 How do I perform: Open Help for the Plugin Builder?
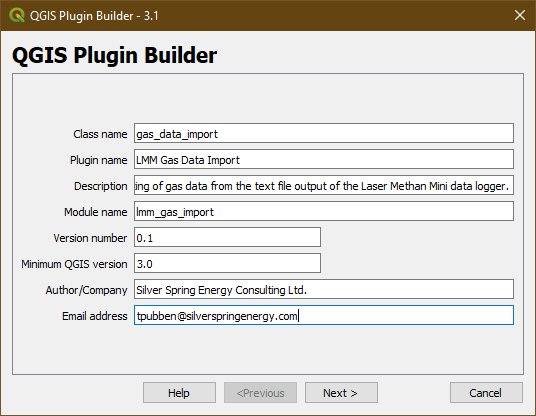179,393
